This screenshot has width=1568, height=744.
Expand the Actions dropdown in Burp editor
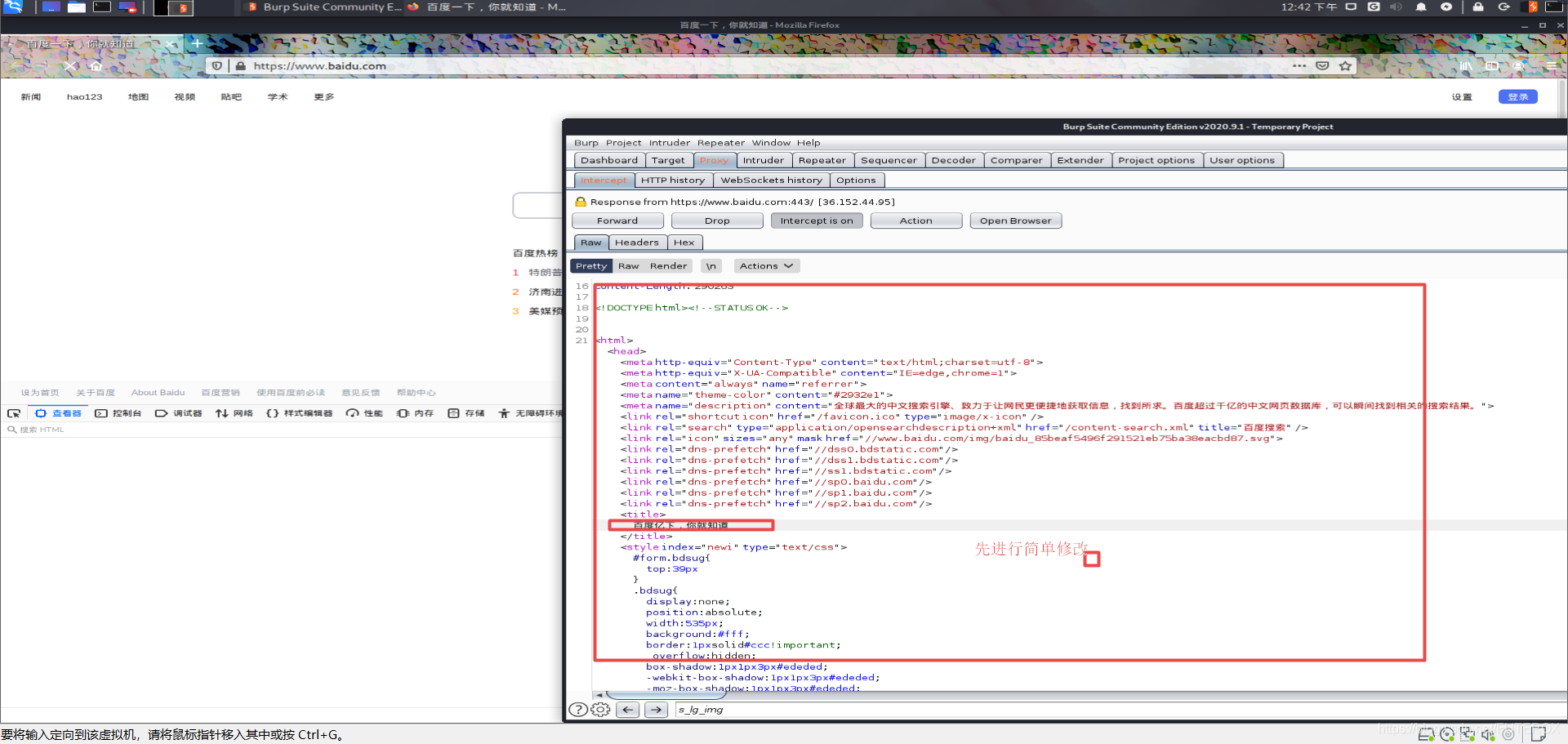[x=766, y=266]
